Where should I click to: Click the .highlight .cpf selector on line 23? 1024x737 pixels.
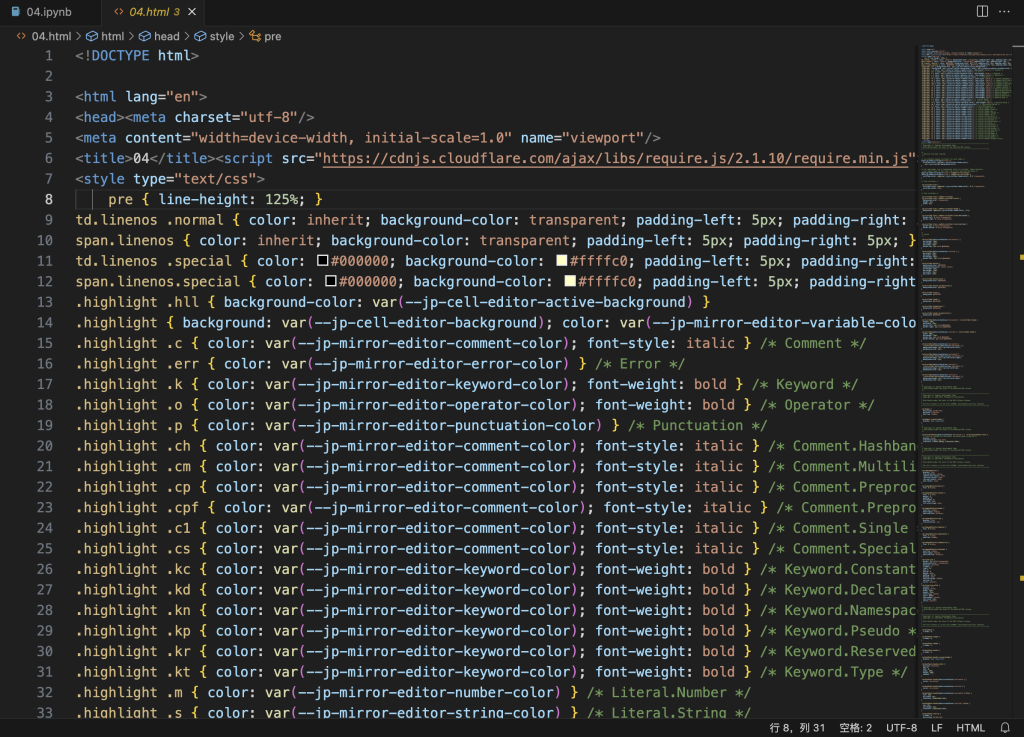[137, 507]
